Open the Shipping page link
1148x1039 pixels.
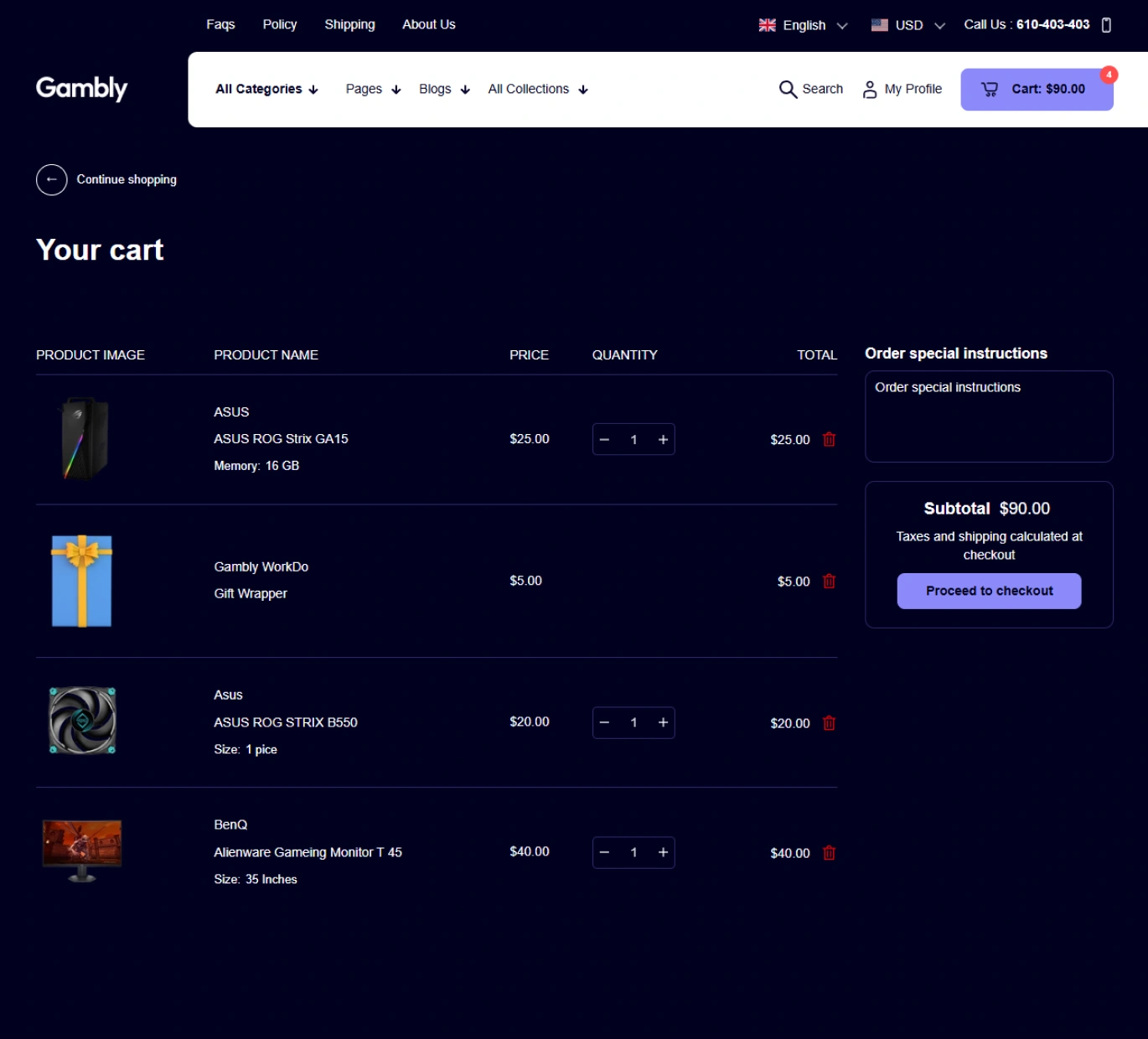[349, 24]
